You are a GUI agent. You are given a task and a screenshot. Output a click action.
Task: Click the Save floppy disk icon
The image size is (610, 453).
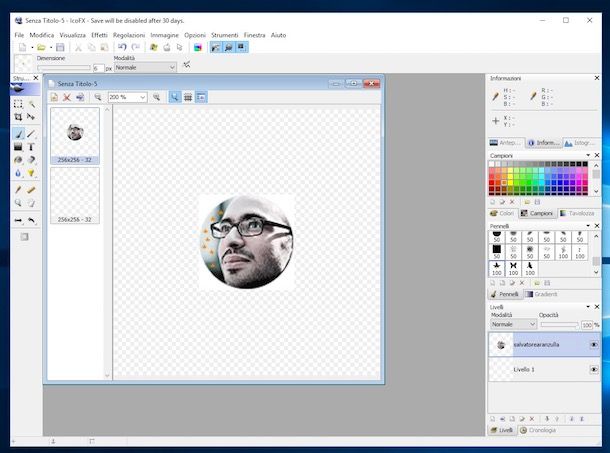[x=60, y=47]
